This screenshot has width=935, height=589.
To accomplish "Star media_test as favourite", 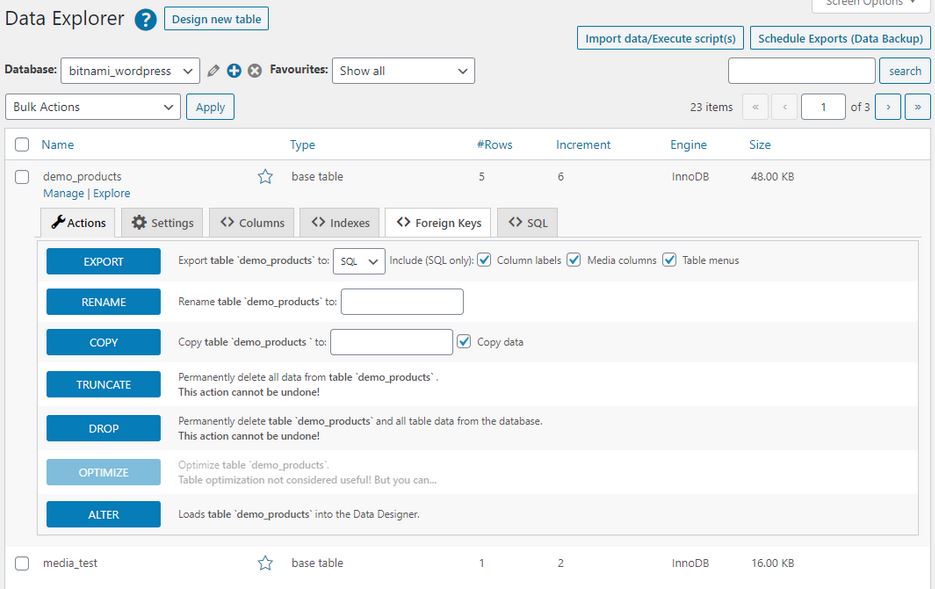I will (265, 563).
